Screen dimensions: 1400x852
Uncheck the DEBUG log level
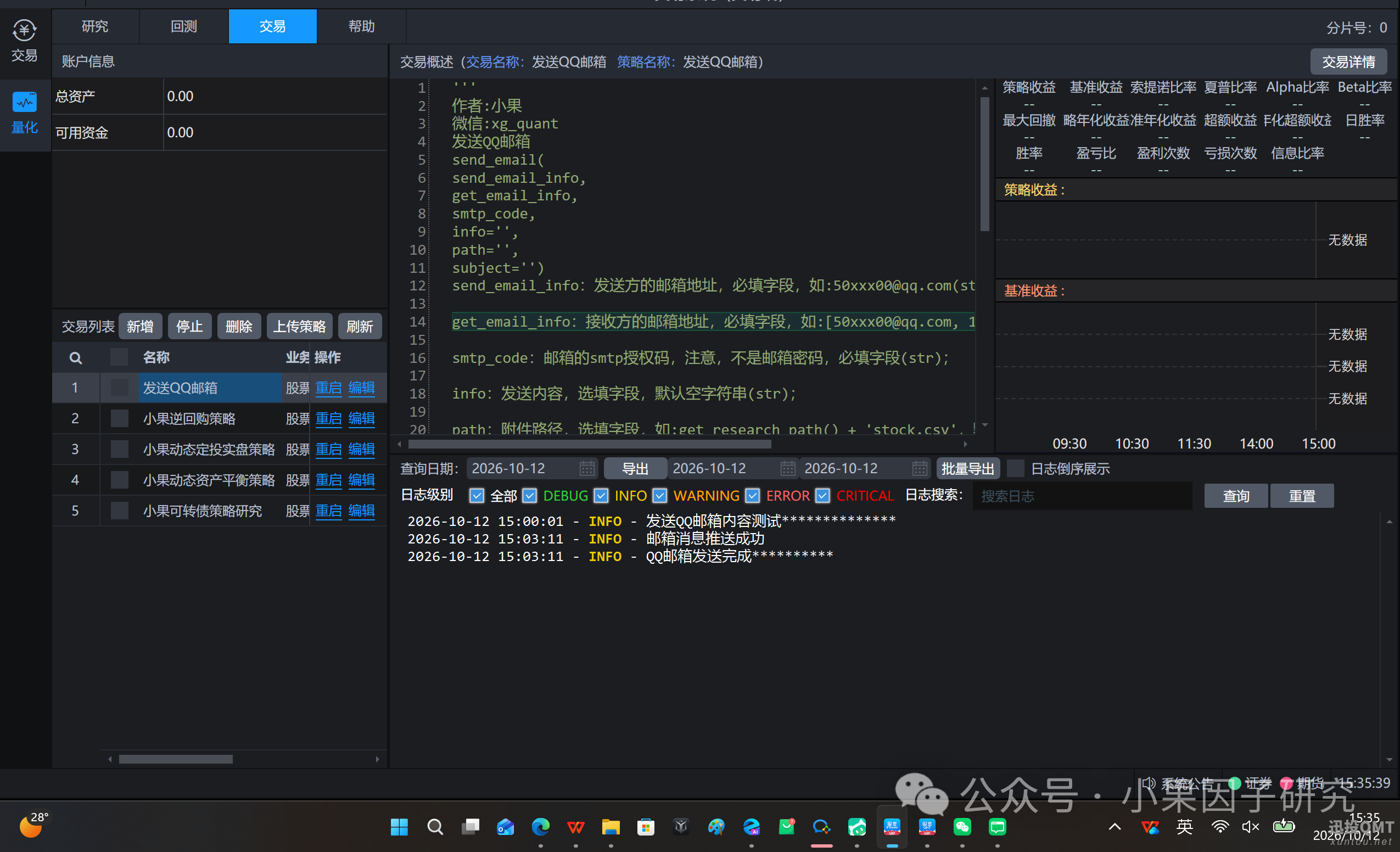pos(530,496)
